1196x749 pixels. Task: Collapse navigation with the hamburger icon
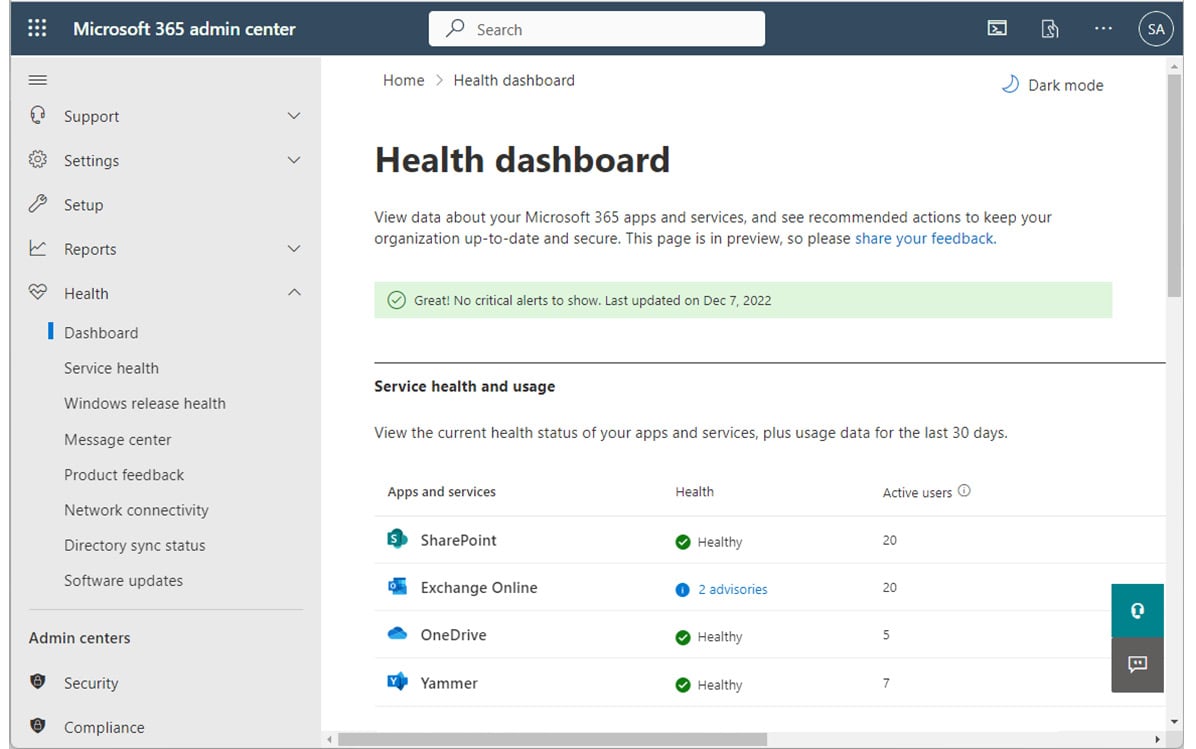point(37,80)
